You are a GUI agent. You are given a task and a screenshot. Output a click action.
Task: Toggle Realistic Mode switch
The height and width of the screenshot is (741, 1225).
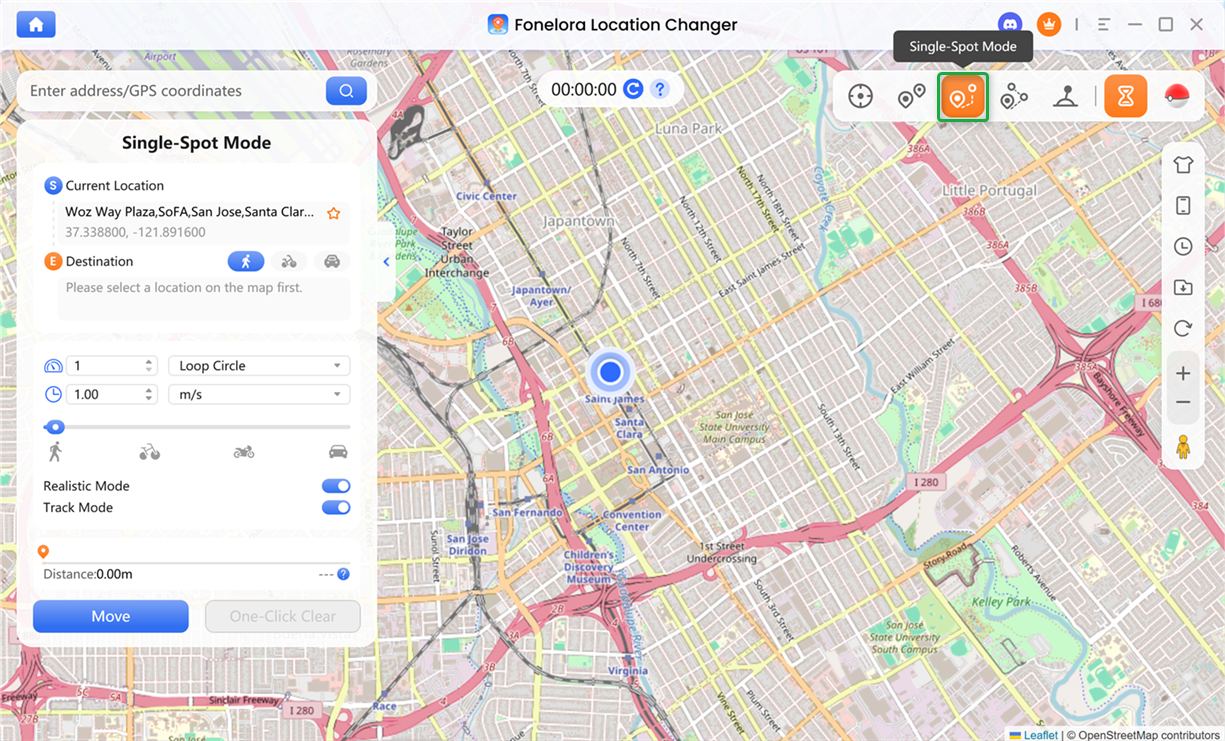point(336,486)
